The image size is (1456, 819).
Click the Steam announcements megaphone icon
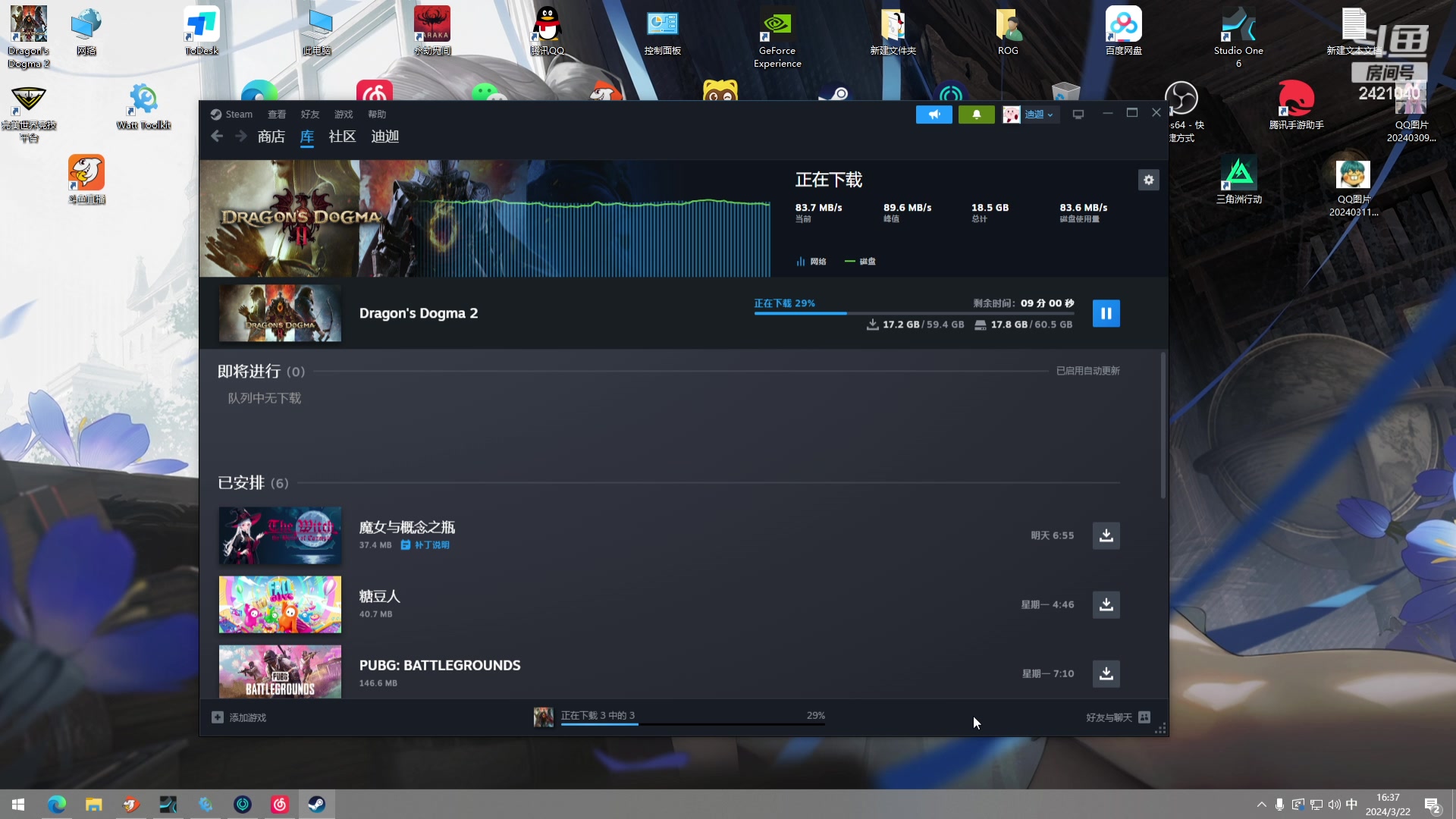coord(934,115)
